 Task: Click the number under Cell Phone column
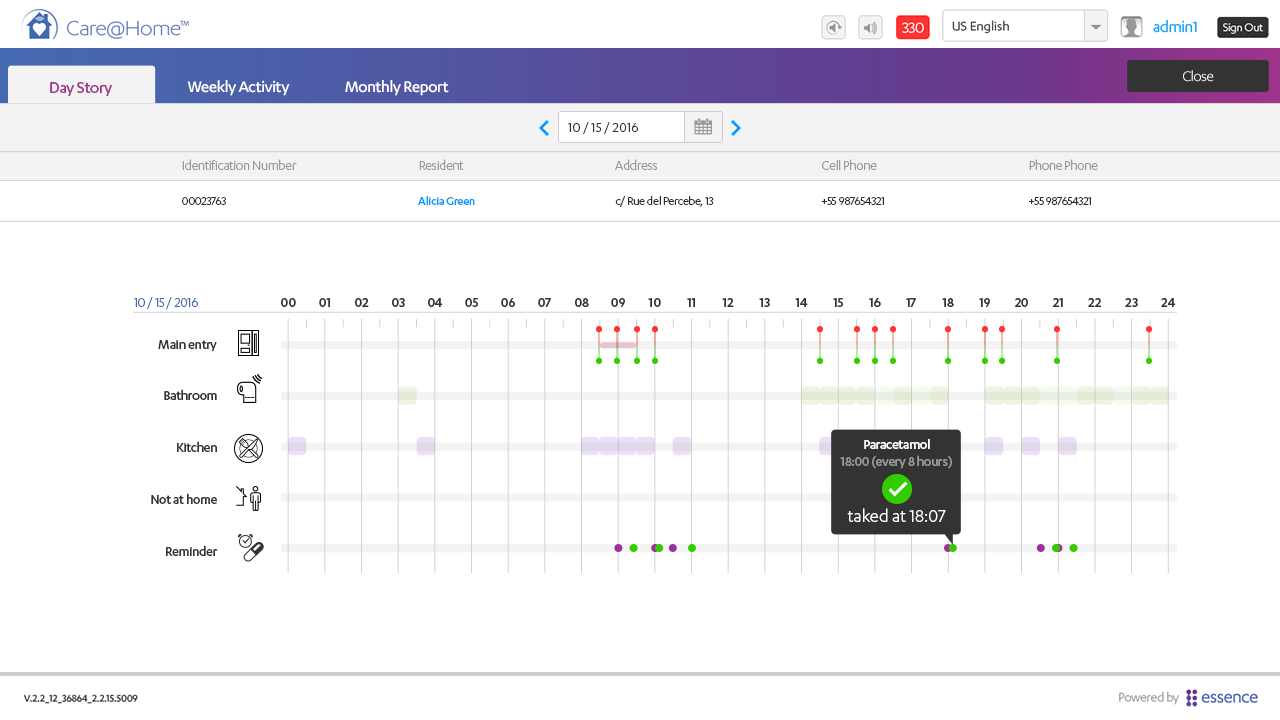click(853, 201)
